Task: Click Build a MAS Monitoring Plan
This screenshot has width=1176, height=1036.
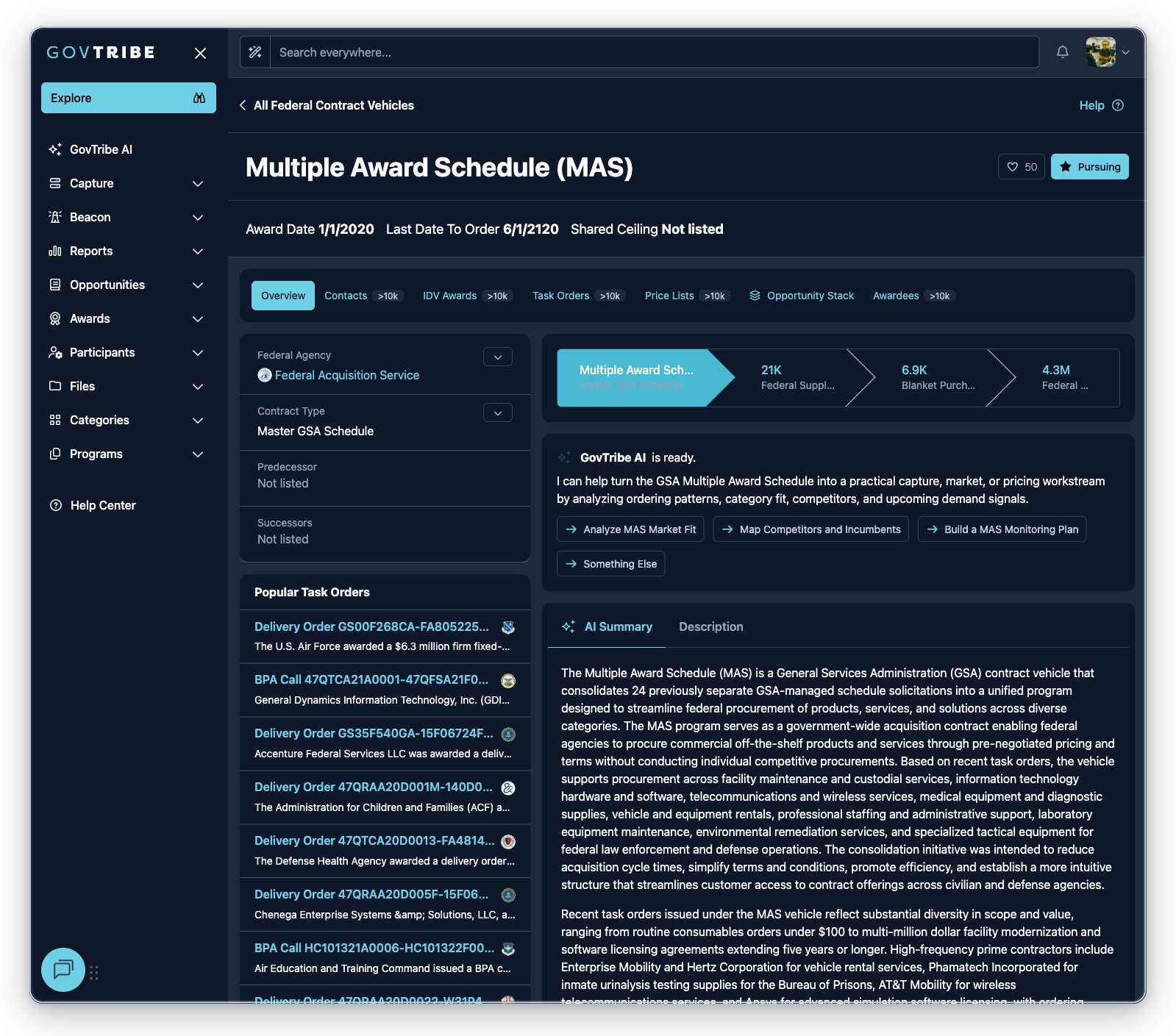Action: (1002, 529)
